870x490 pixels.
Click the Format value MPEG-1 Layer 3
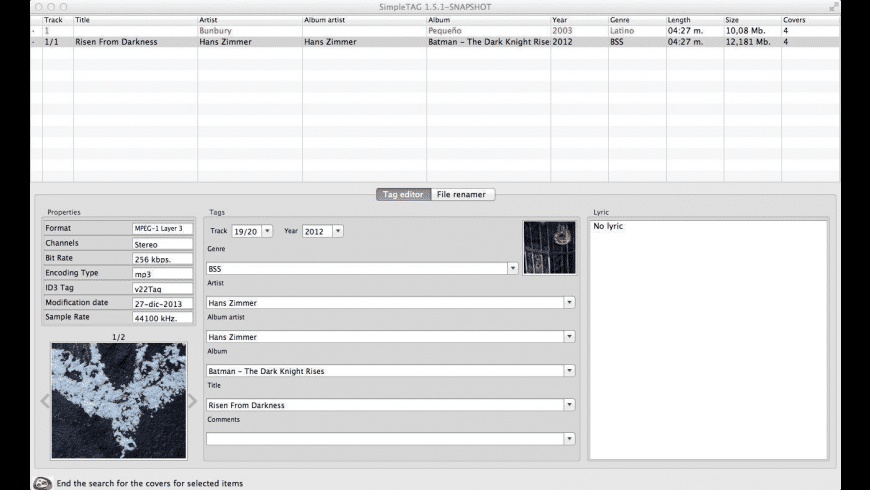tap(163, 228)
